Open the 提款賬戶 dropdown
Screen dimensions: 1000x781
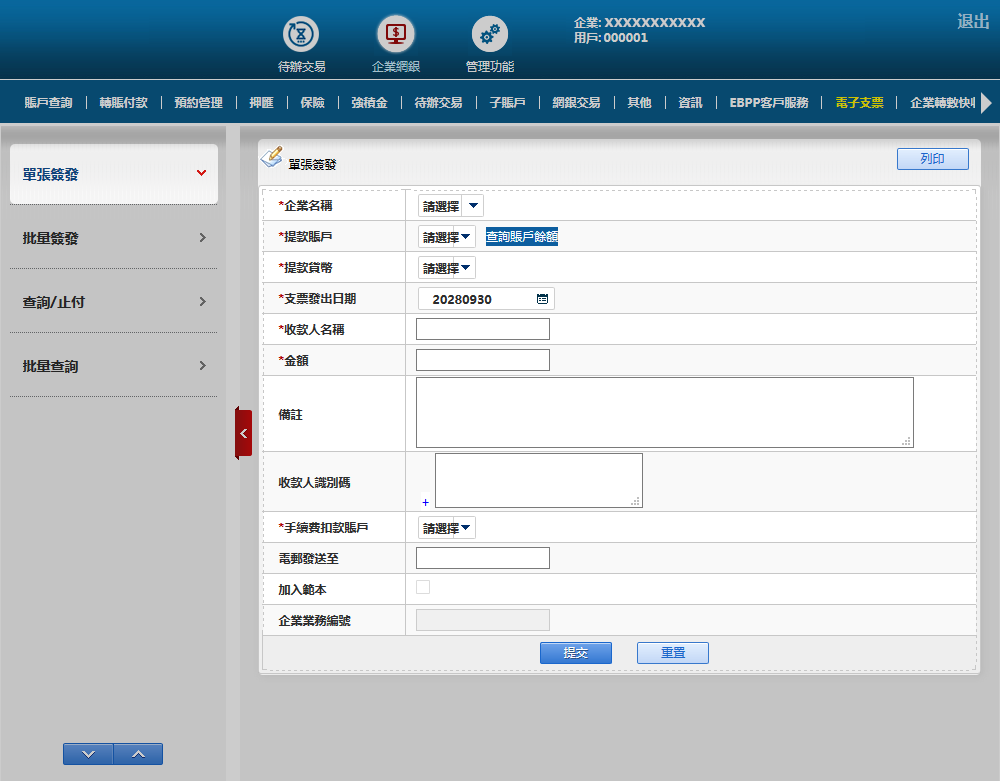(446, 237)
